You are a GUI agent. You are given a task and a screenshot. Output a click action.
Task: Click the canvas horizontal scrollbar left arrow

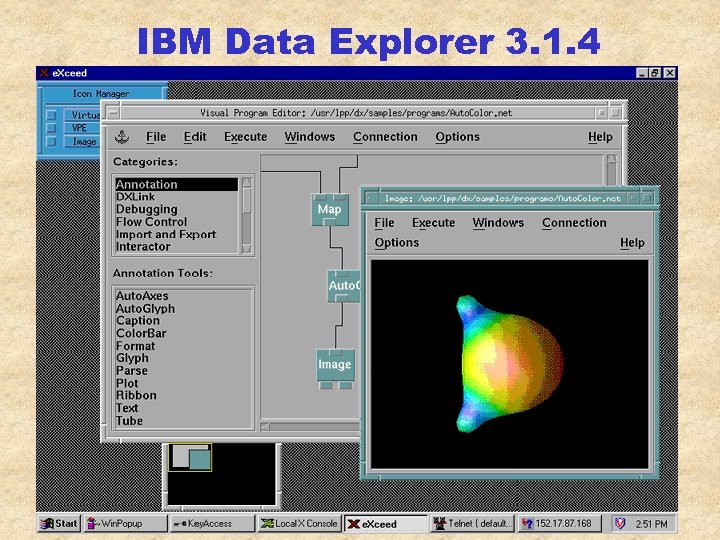point(265,427)
